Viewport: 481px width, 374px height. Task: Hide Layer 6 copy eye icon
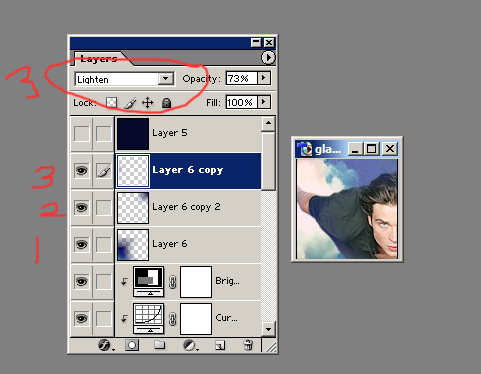(x=82, y=171)
